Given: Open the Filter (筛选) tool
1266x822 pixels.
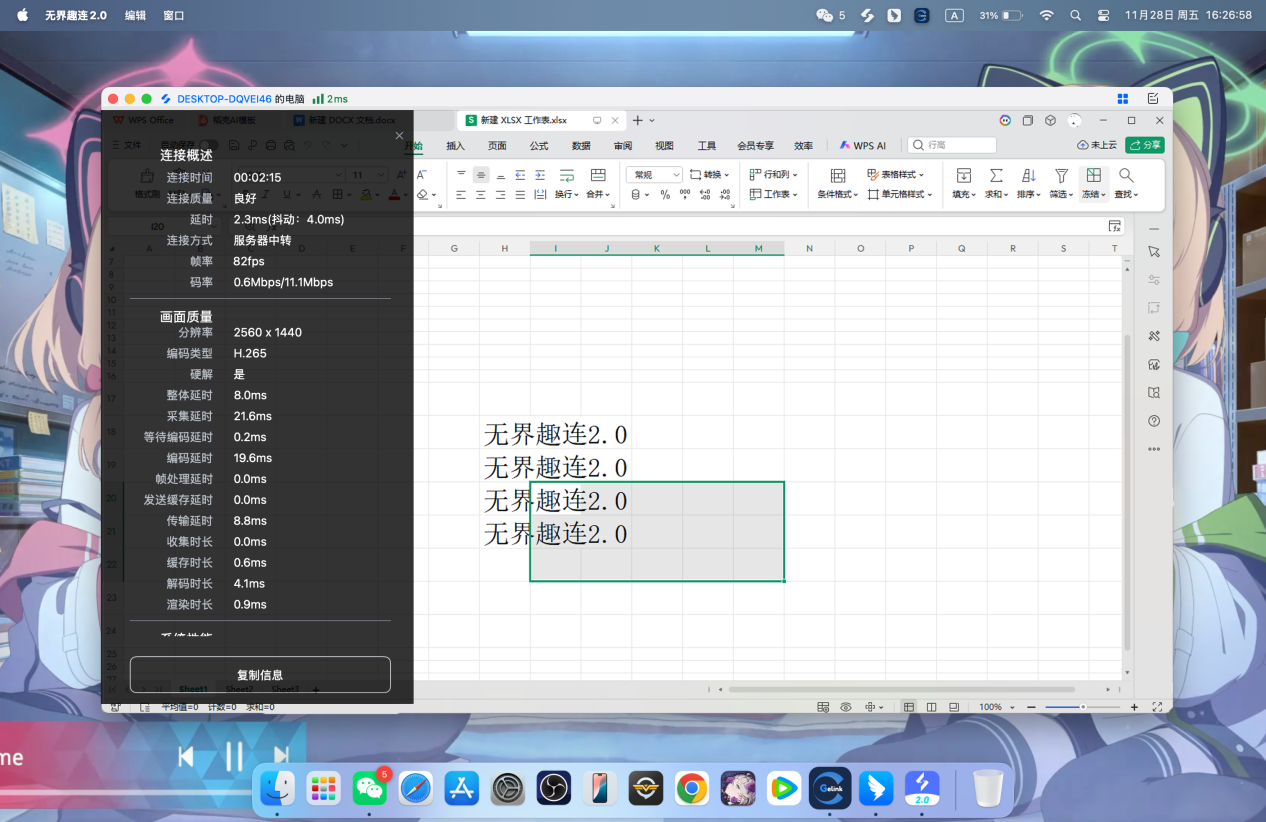Looking at the screenshot, I should point(1060,175).
